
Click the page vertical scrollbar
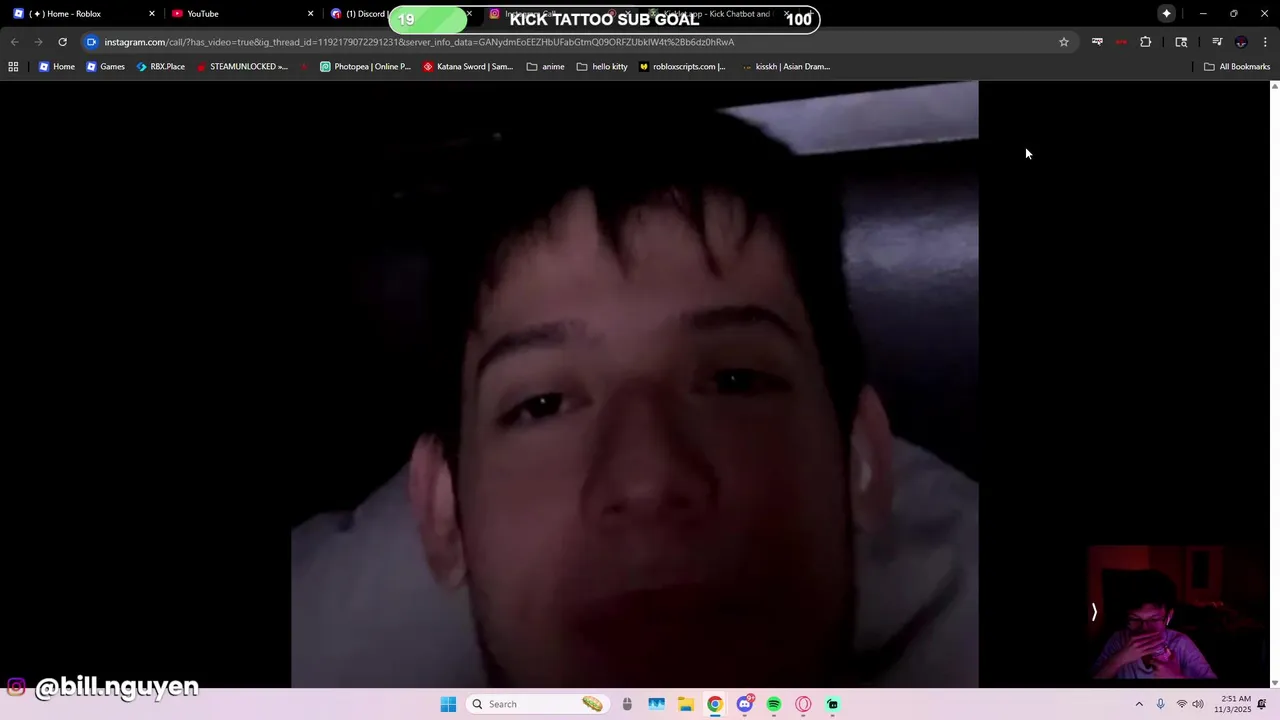tap(1274, 384)
